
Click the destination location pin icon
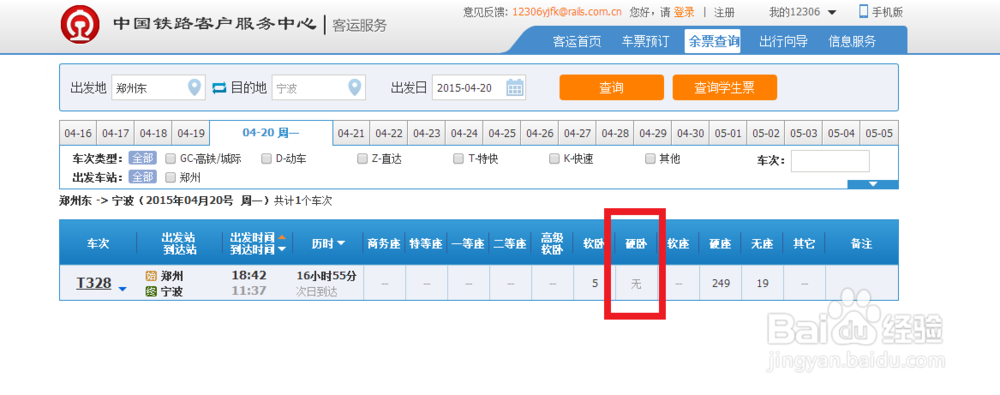coord(354,87)
